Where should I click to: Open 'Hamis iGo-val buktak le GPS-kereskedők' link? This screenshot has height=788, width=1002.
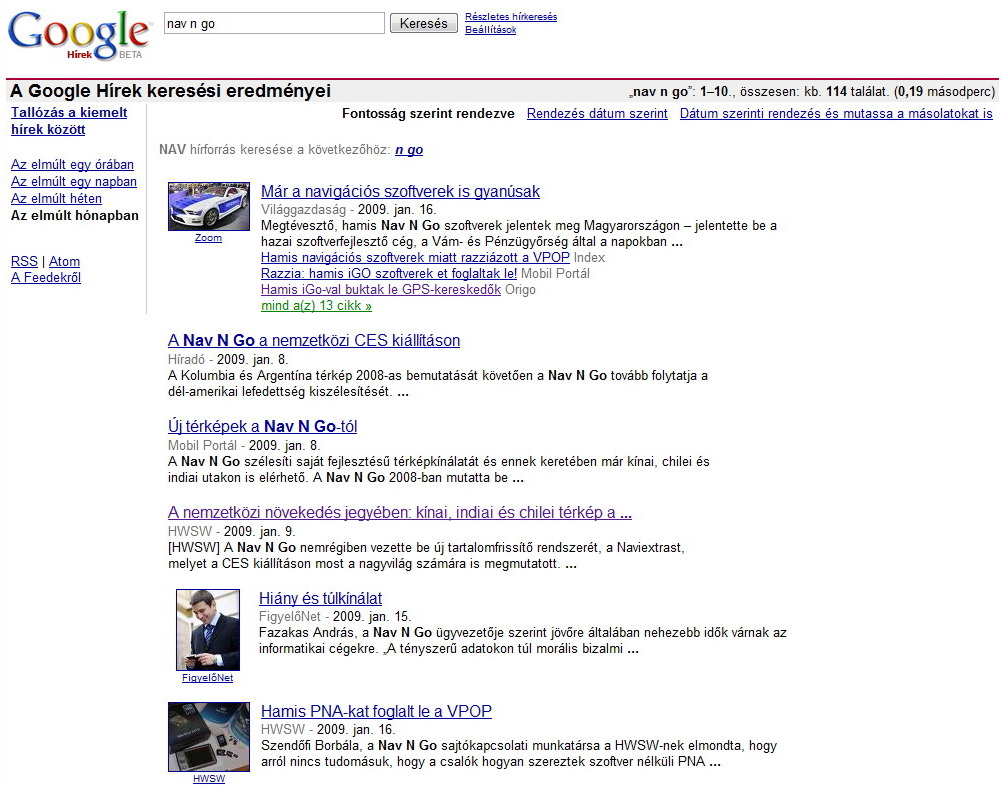coord(381,290)
